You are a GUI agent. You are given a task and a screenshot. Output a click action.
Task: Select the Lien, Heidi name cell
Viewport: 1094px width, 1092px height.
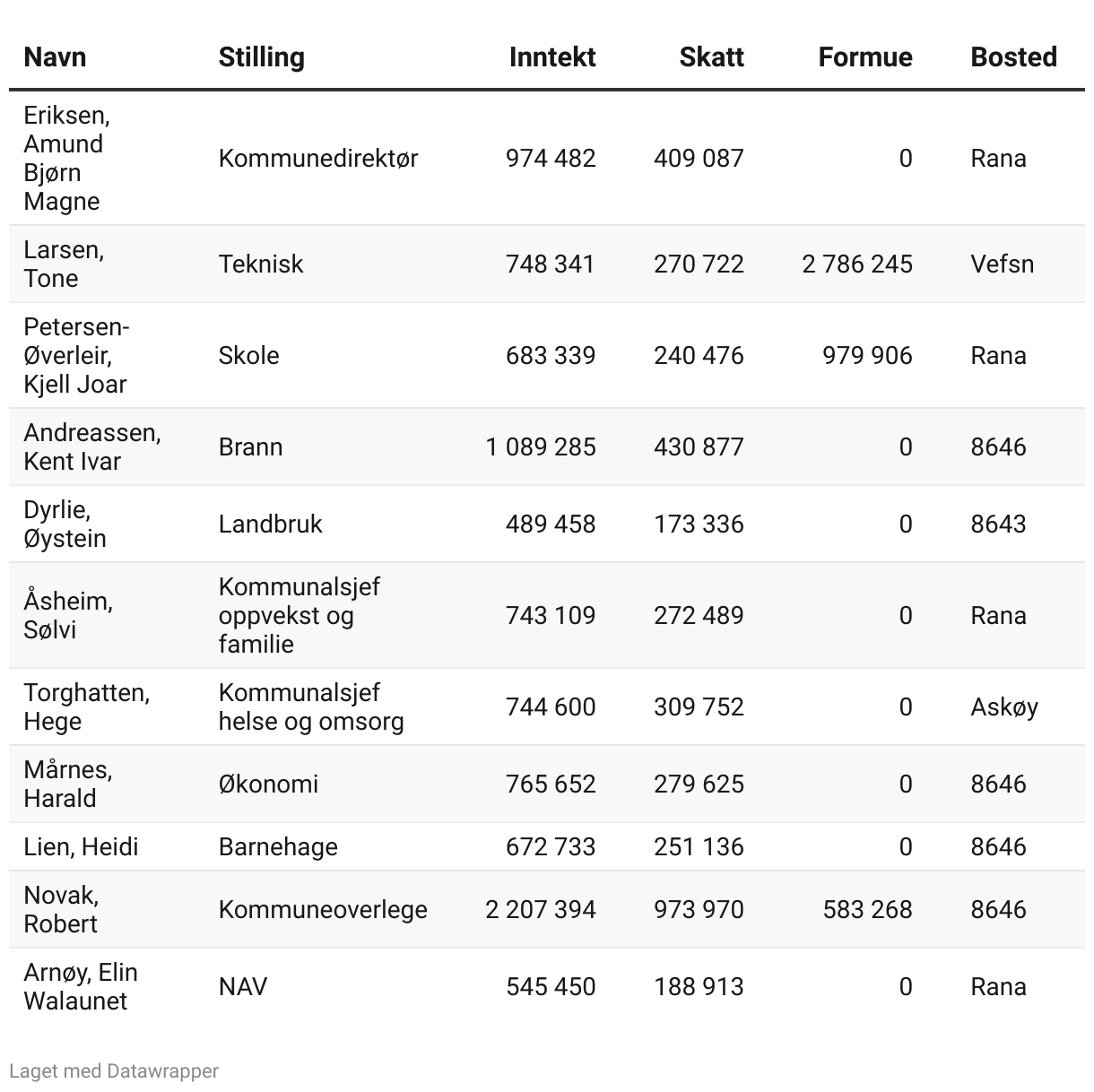[x=81, y=847]
